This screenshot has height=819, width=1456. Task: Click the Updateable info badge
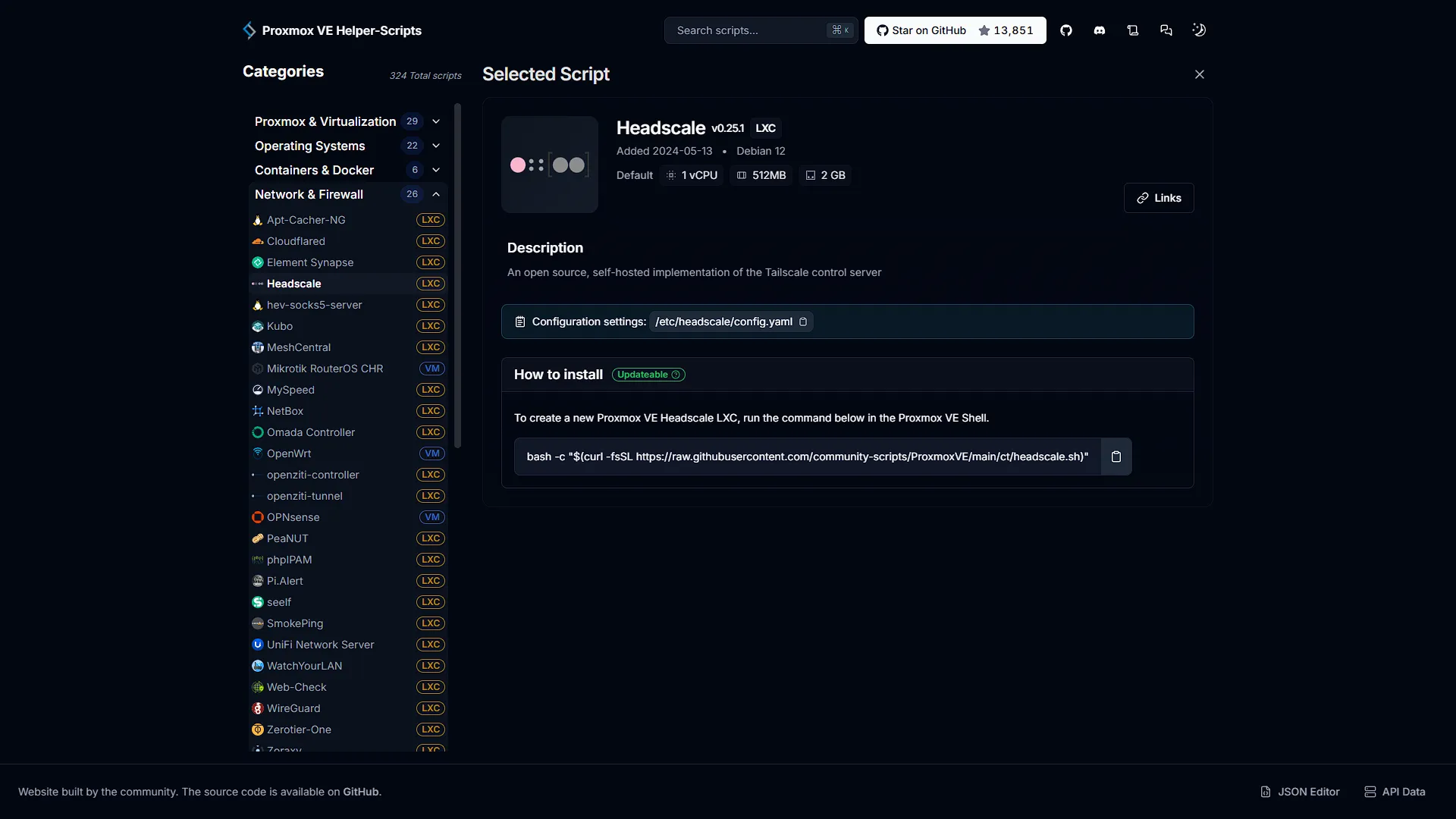pos(648,375)
